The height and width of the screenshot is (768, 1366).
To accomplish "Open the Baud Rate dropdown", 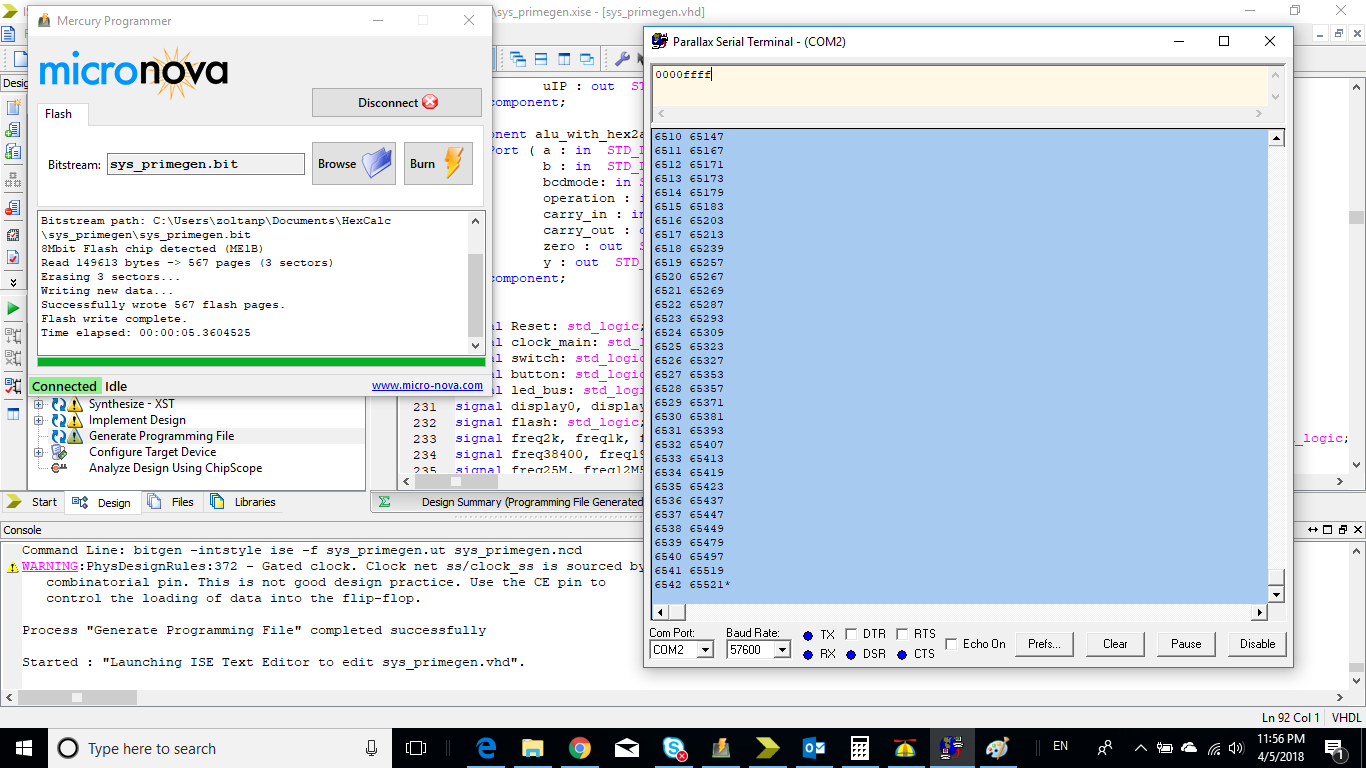I will (x=781, y=650).
